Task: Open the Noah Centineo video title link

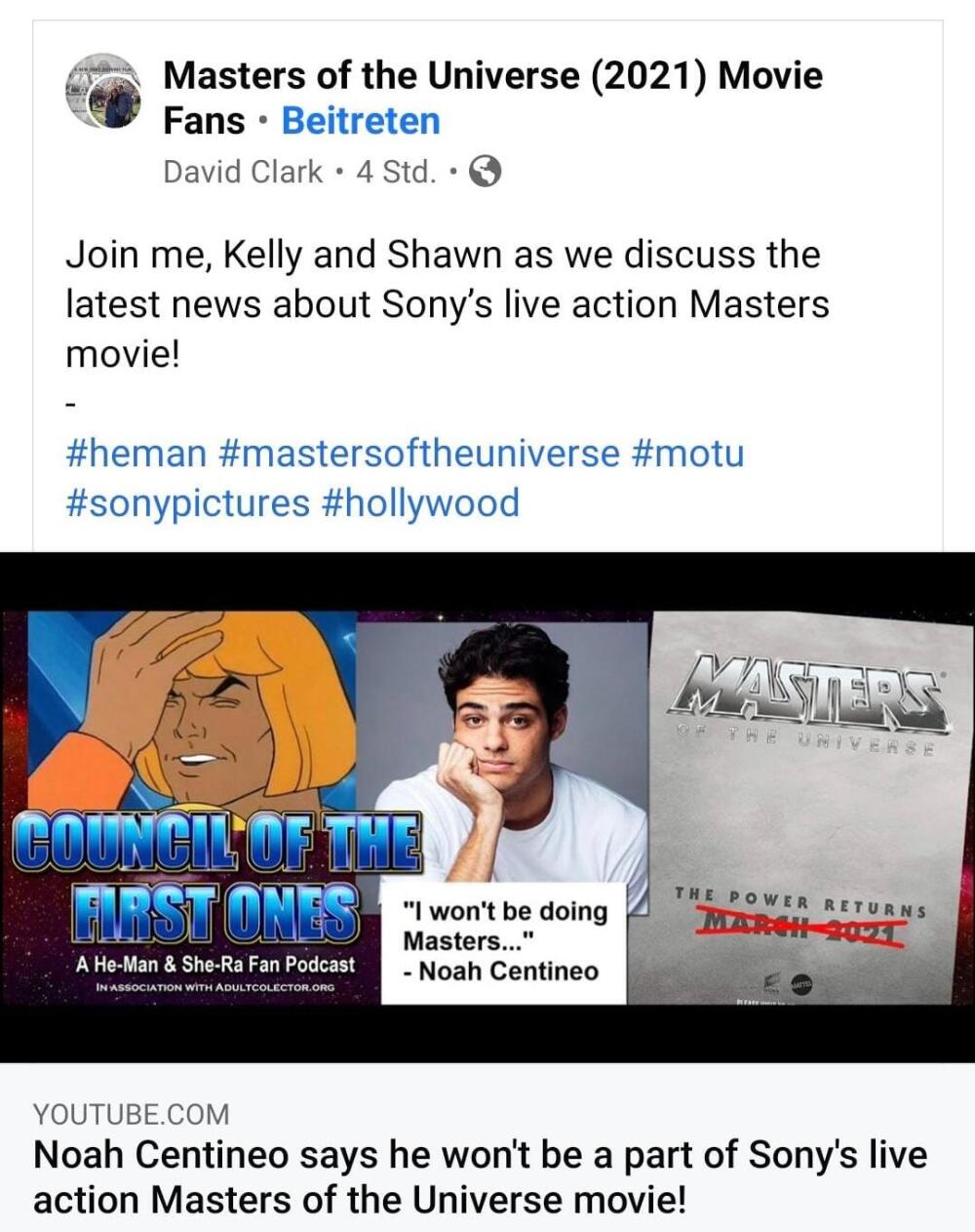Action: 480,1176
